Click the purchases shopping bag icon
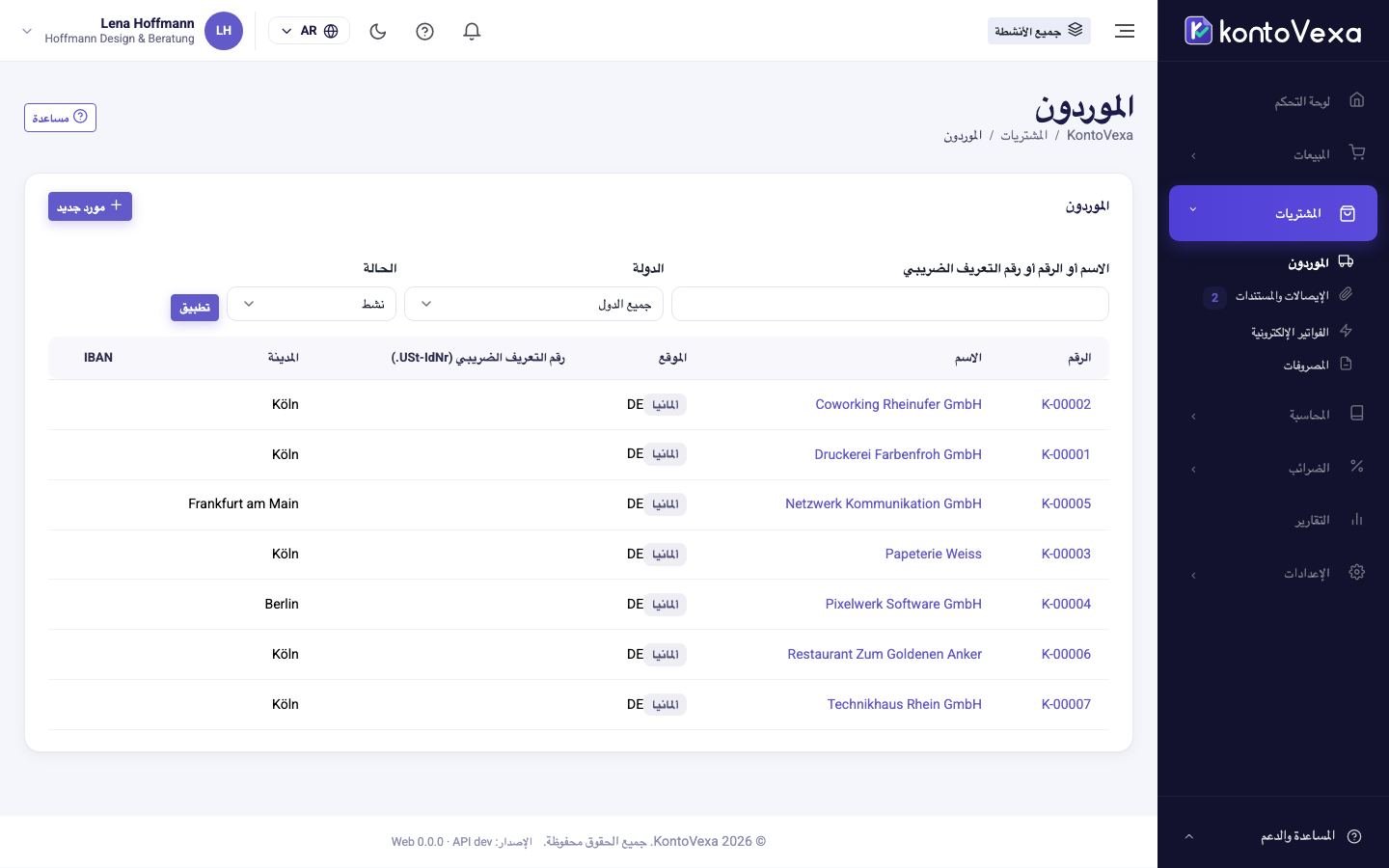This screenshot has width=1389, height=868. pos(1348,213)
